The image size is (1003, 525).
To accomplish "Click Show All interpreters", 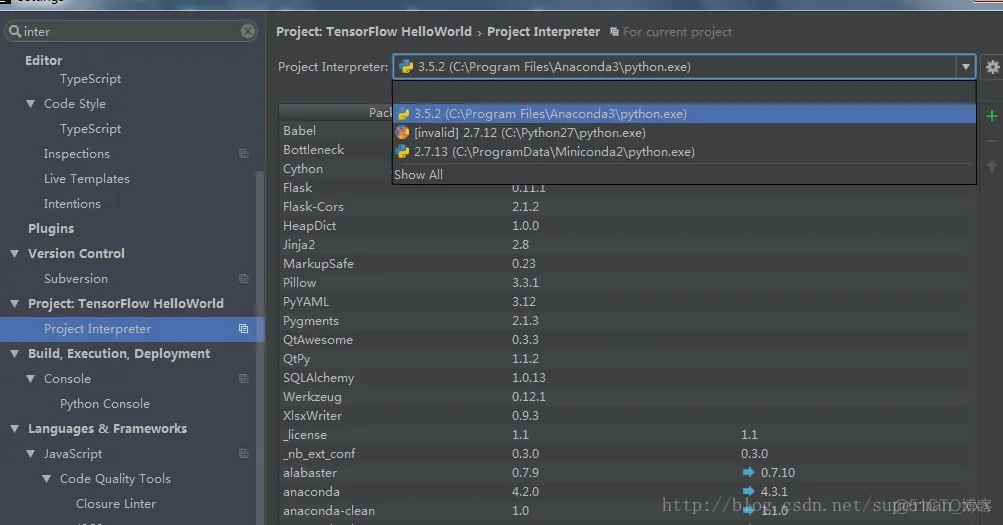I will pyautogui.click(x=418, y=175).
